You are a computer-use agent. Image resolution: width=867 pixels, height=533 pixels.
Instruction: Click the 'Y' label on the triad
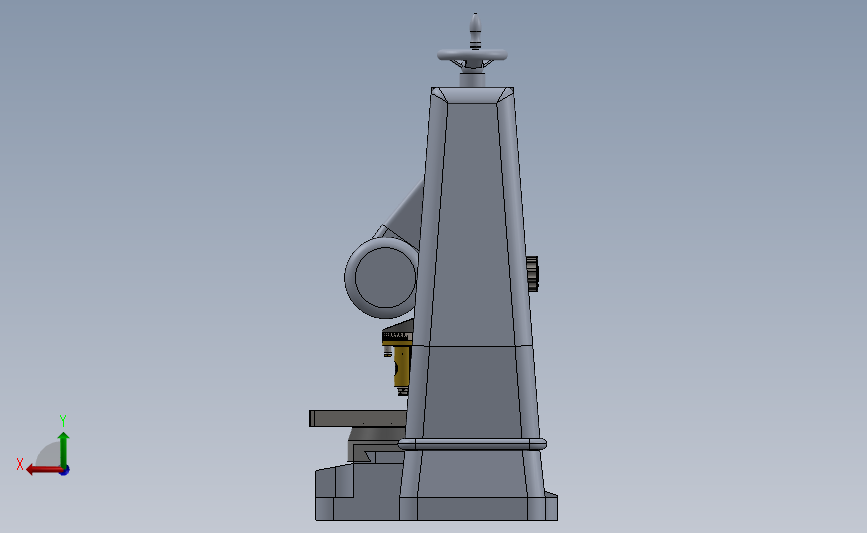point(62,421)
